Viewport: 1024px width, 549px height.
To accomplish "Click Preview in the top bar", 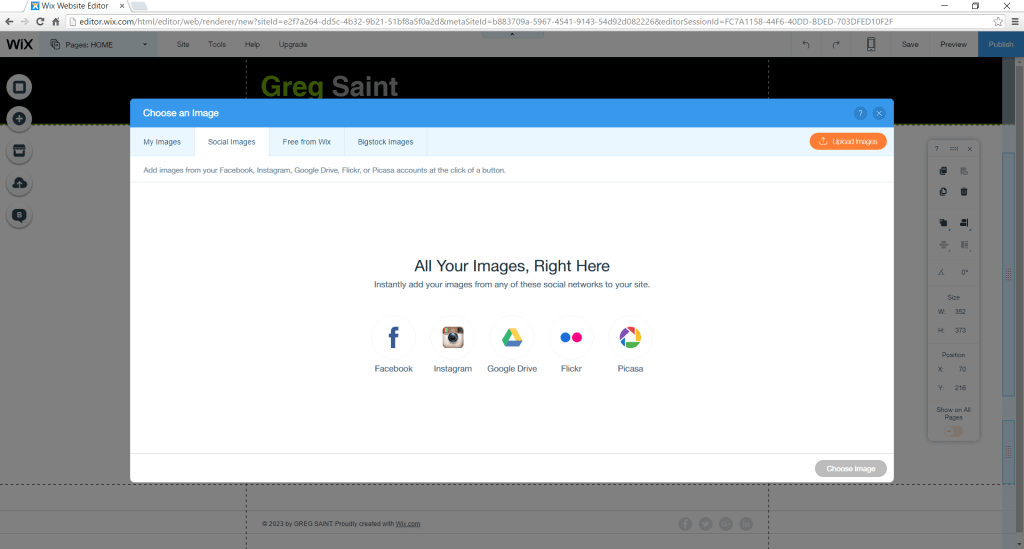I will pos(953,44).
